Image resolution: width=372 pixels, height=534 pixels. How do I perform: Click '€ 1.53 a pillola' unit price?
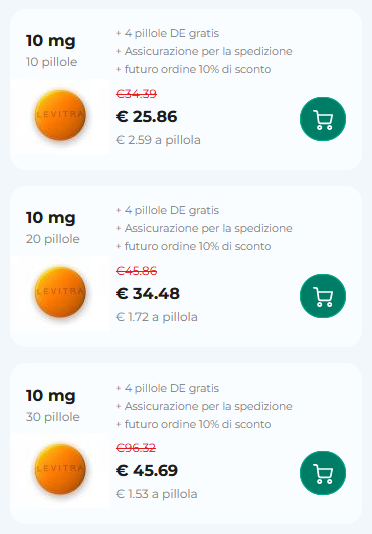(156, 494)
